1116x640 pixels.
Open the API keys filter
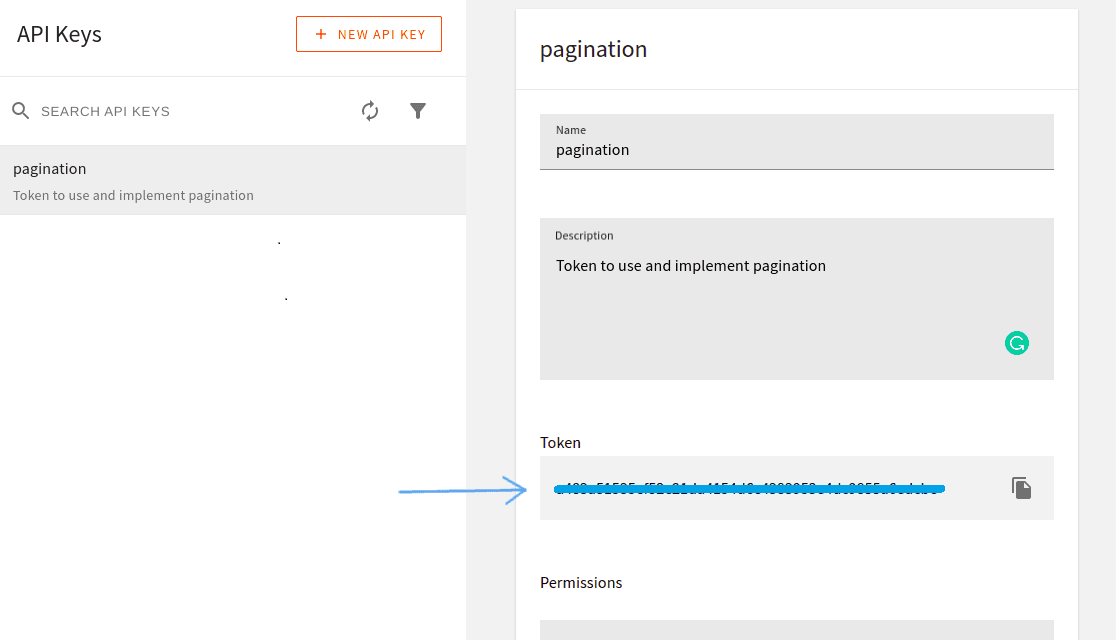point(418,111)
